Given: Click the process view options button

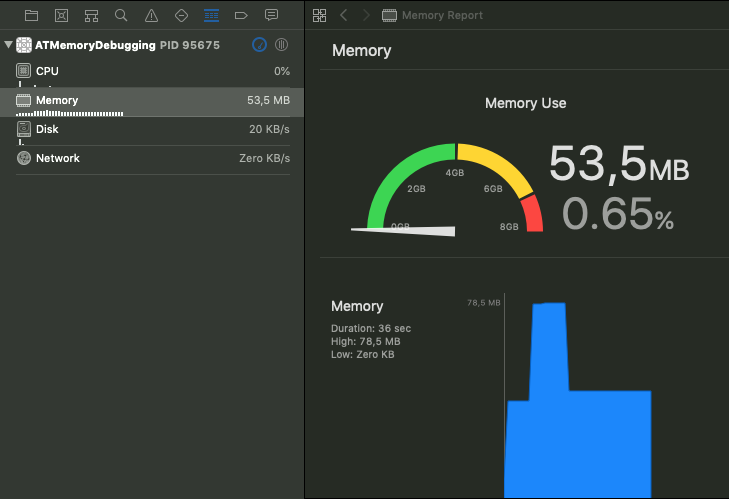Looking at the screenshot, I should pos(282,45).
